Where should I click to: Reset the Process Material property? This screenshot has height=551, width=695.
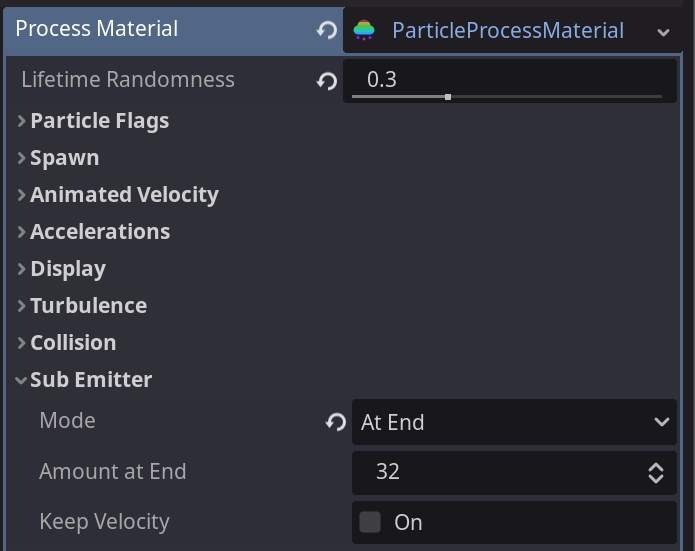(x=327, y=30)
